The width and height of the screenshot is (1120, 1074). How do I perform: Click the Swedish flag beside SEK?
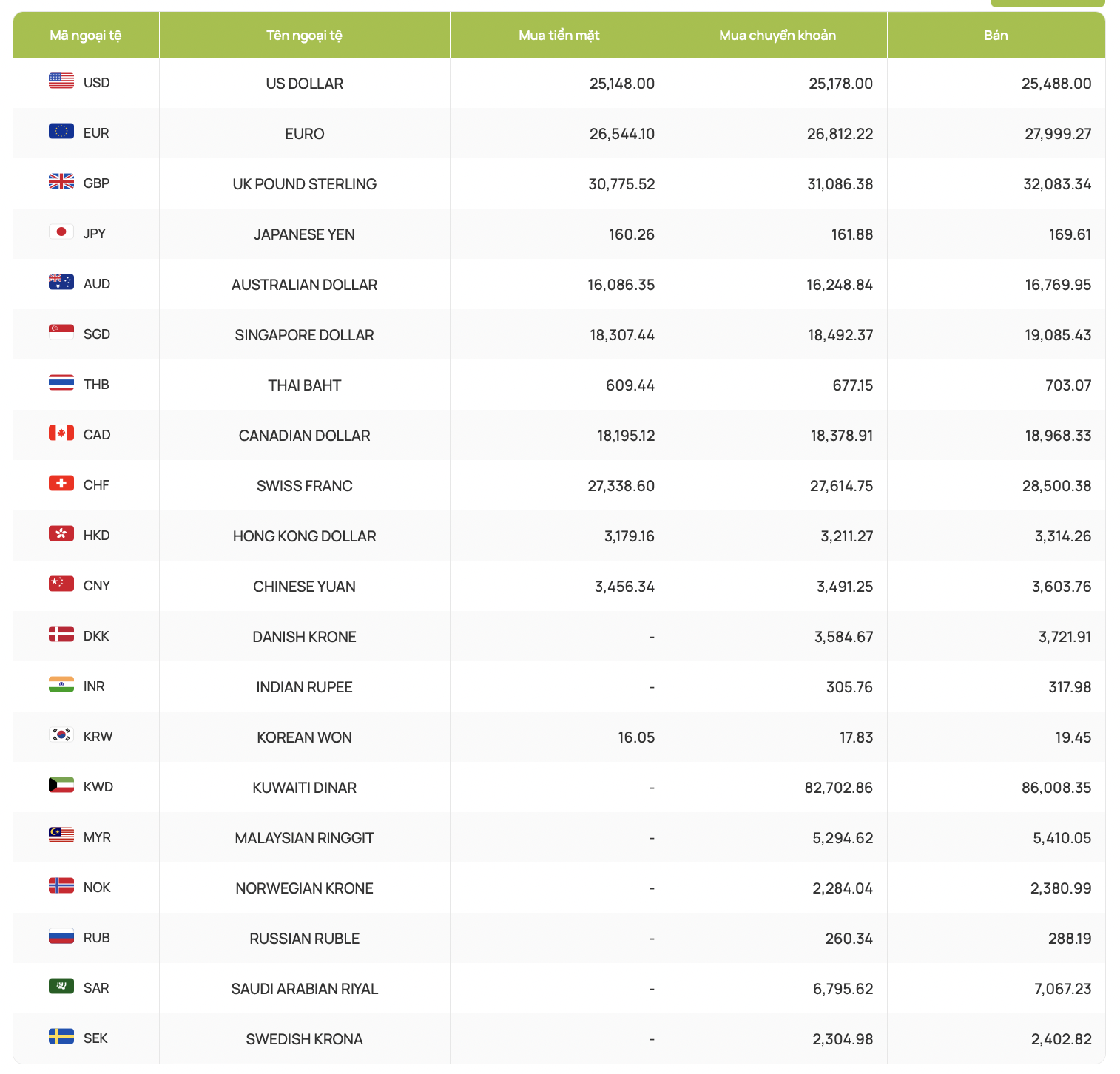(x=61, y=1036)
